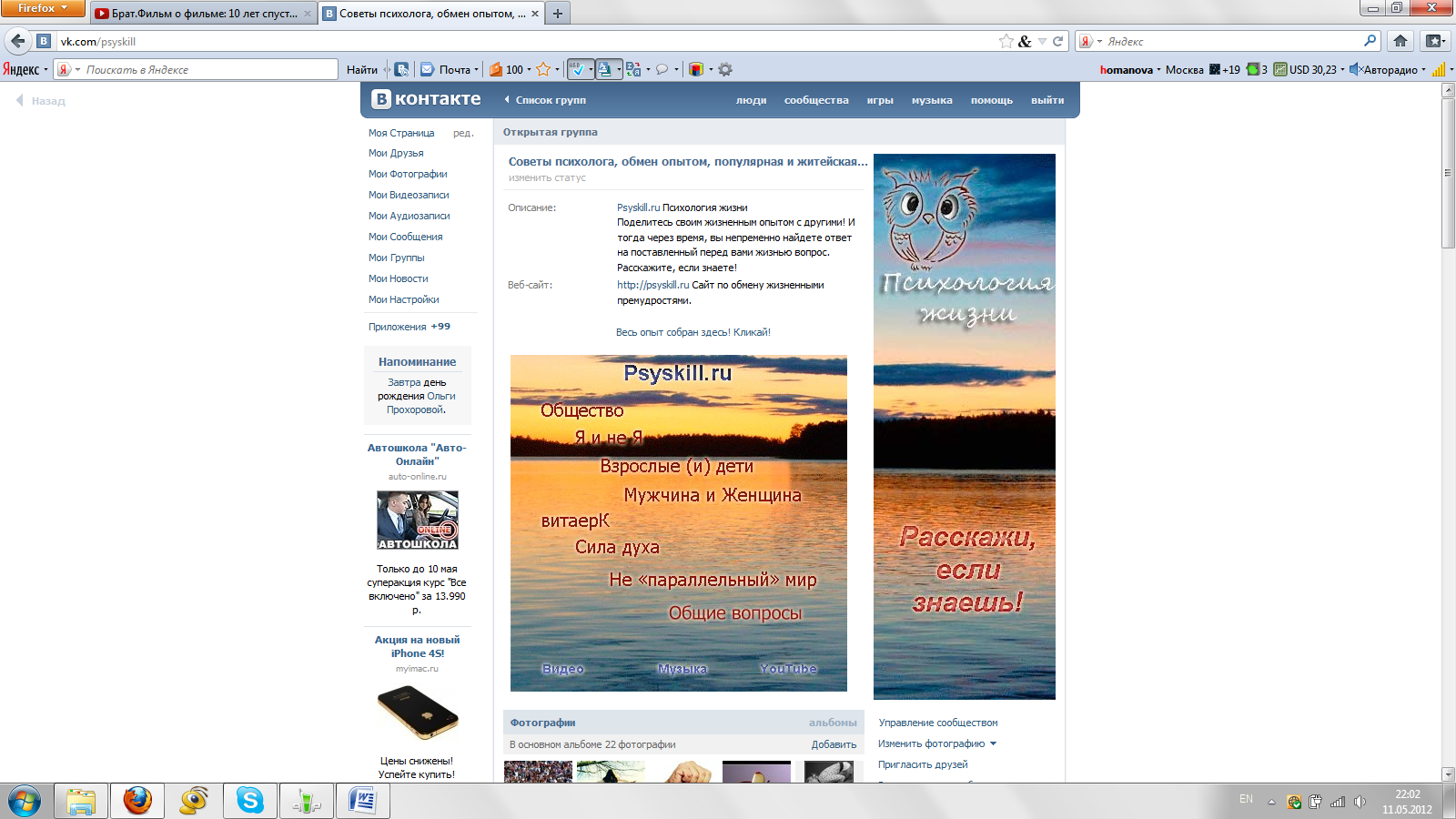Open Yandex bookmarks star in toolbar
This screenshot has height=819, width=1456.
(x=543, y=69)
